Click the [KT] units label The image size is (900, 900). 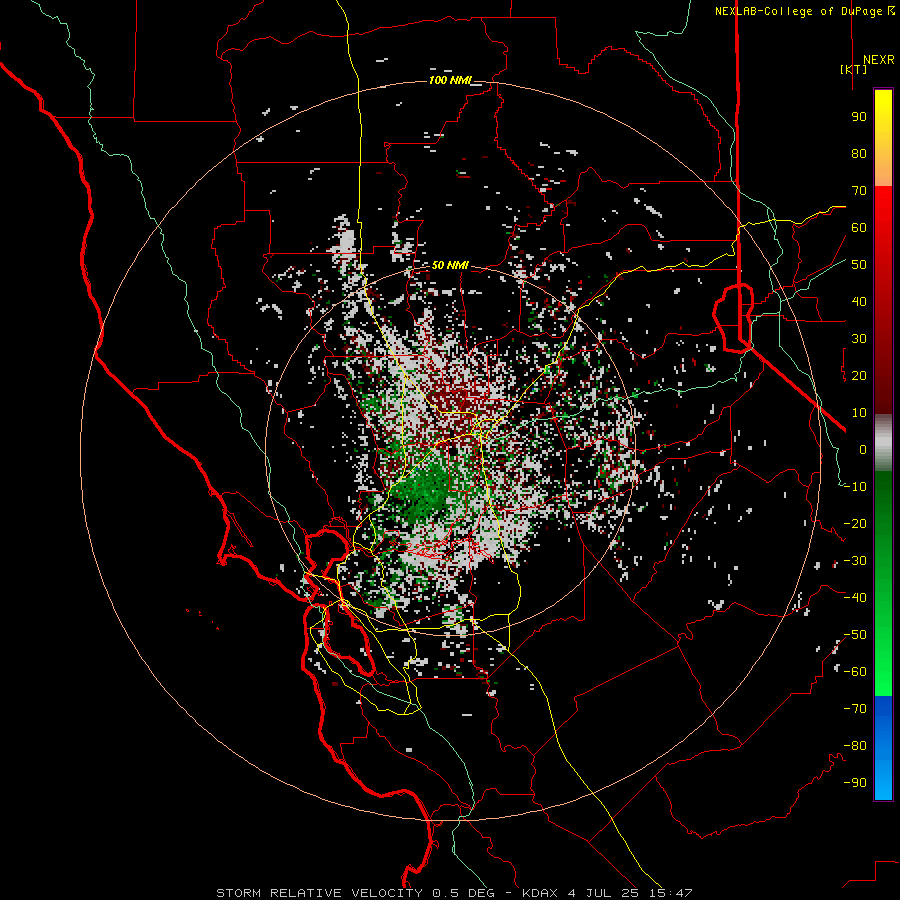click(x=854, y=69)
